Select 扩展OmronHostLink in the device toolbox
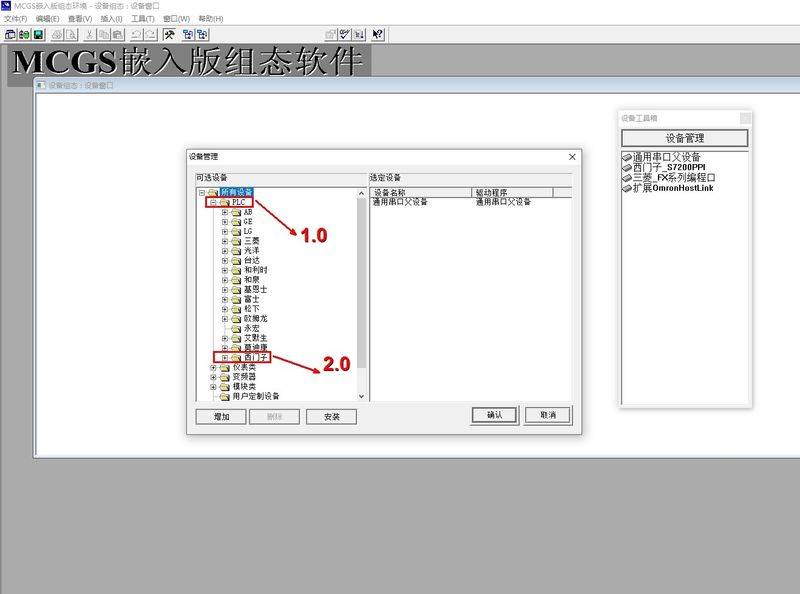Viewport: 800px width, 594px height. pos(668,188)
